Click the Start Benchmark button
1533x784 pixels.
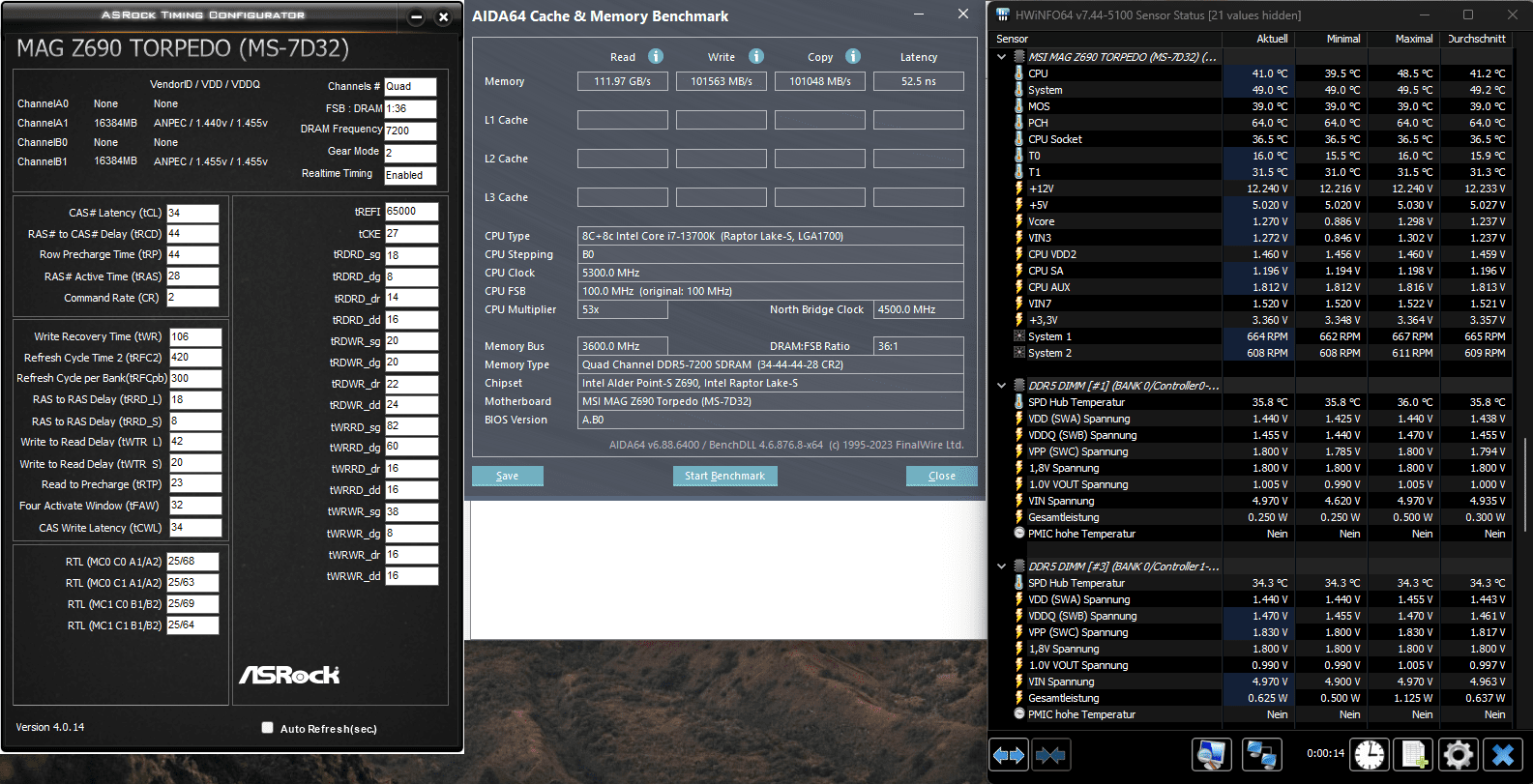[724, 476]
